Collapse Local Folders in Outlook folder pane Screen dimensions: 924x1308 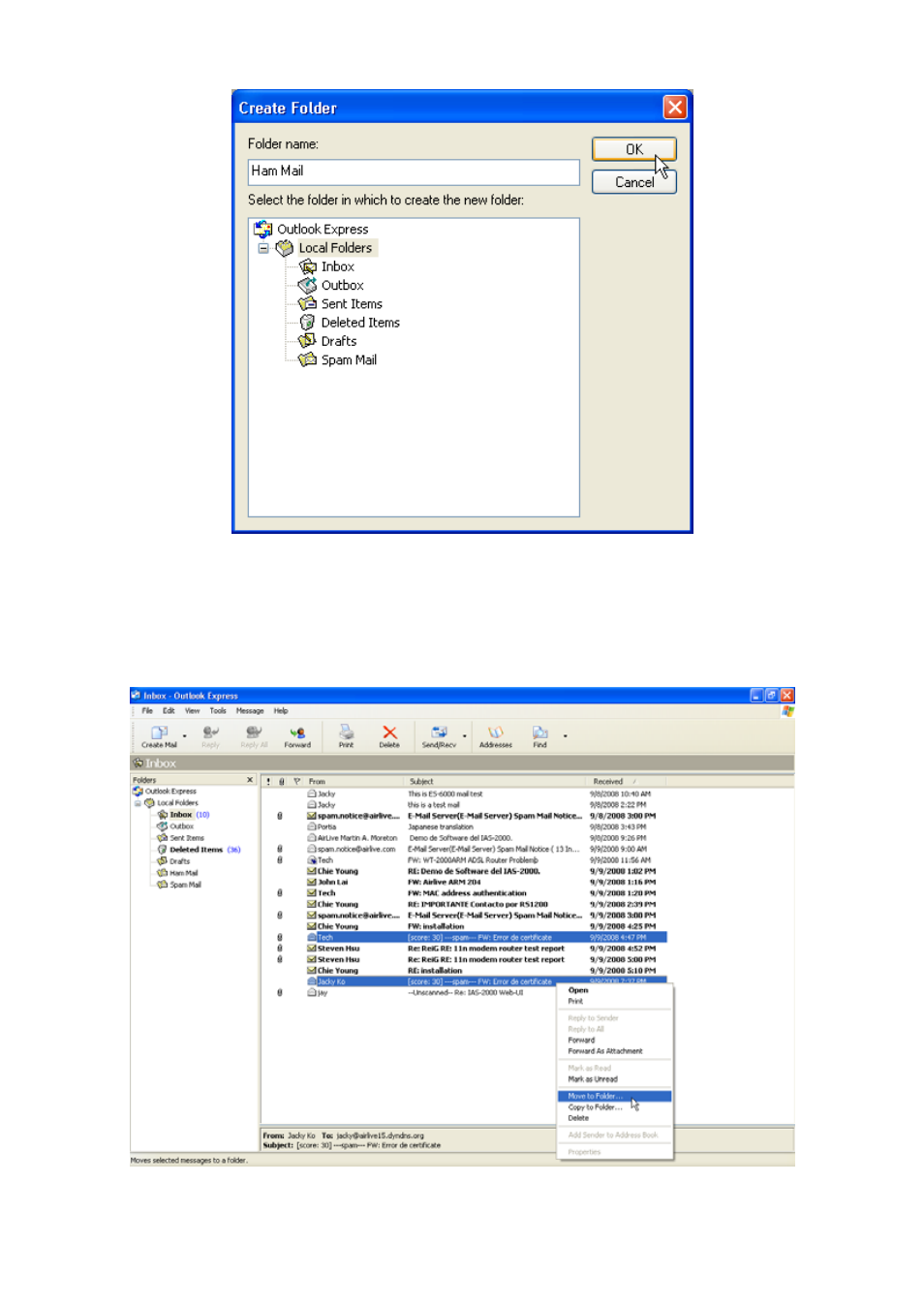point(138,803)
